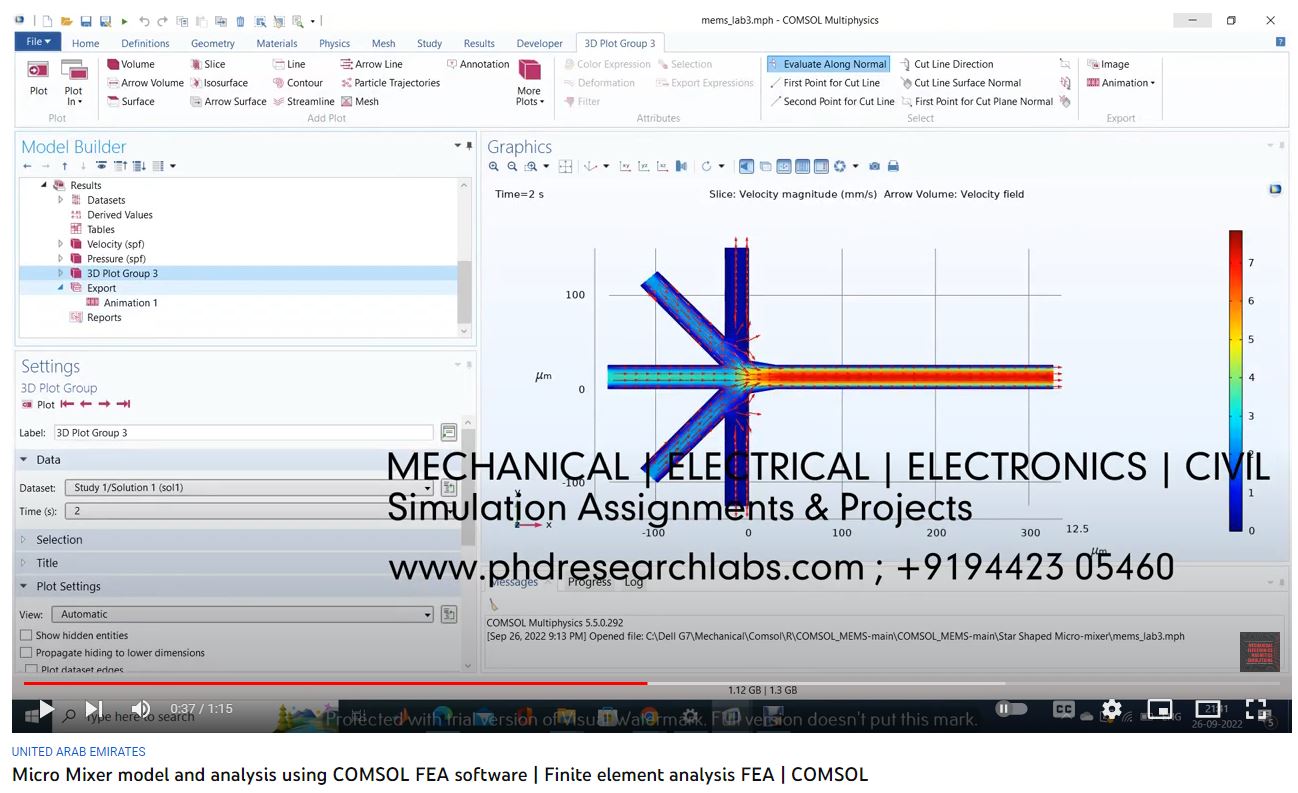
Task: Add a Particle Trajectories plot
Action: (x=390, y=83)
